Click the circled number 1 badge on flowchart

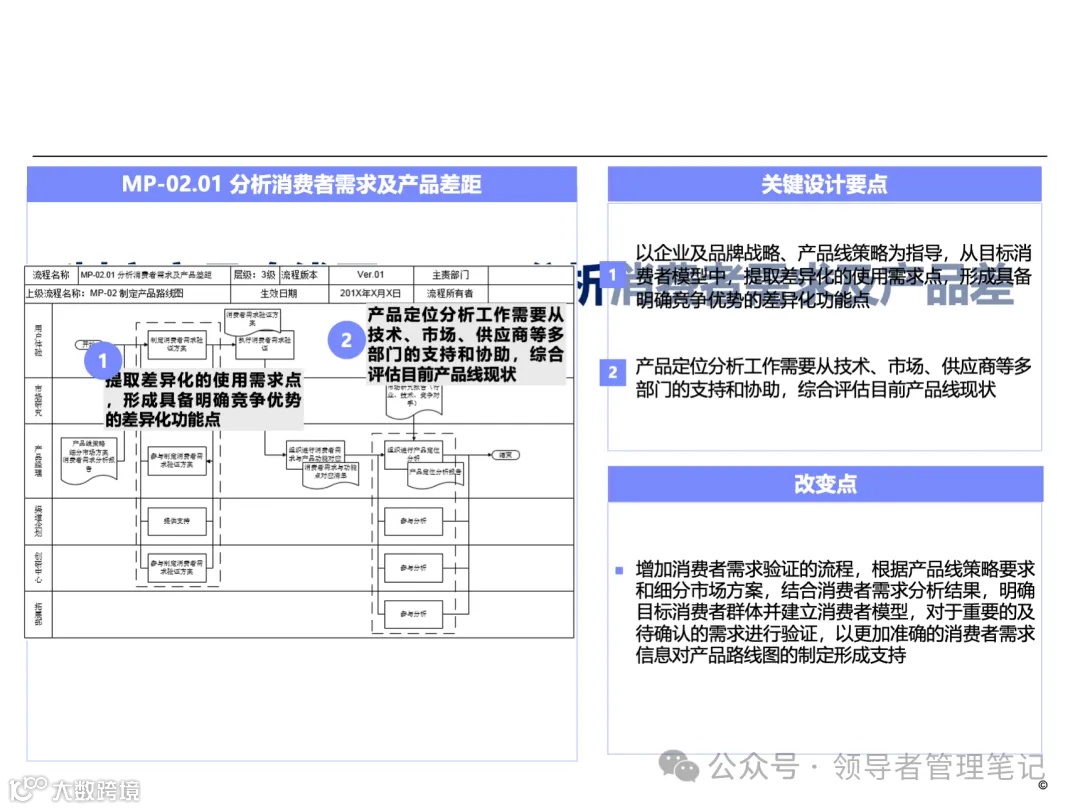[x=102, y=361]
